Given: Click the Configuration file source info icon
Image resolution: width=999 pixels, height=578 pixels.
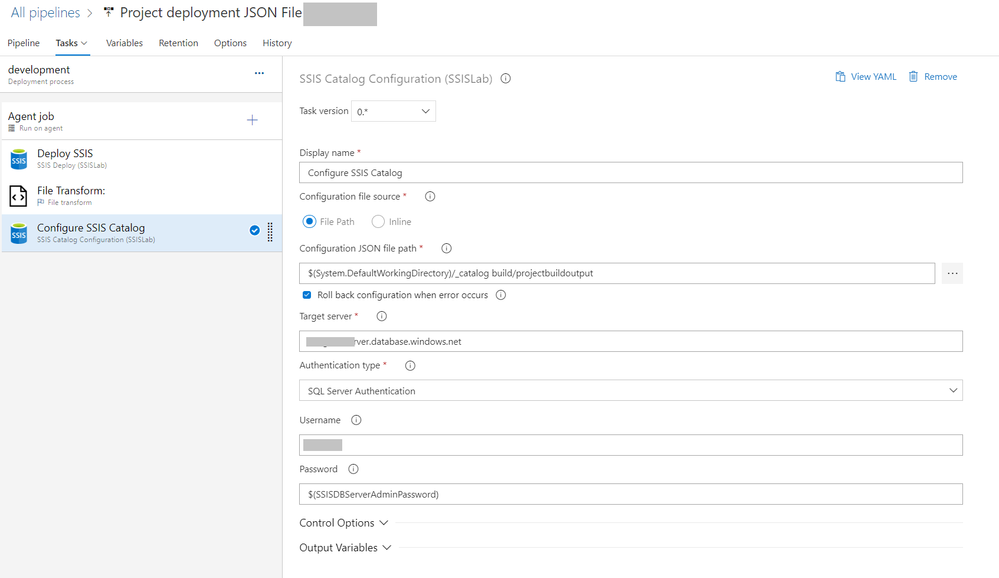Looking at the screenshot, I should click(430, 197).
